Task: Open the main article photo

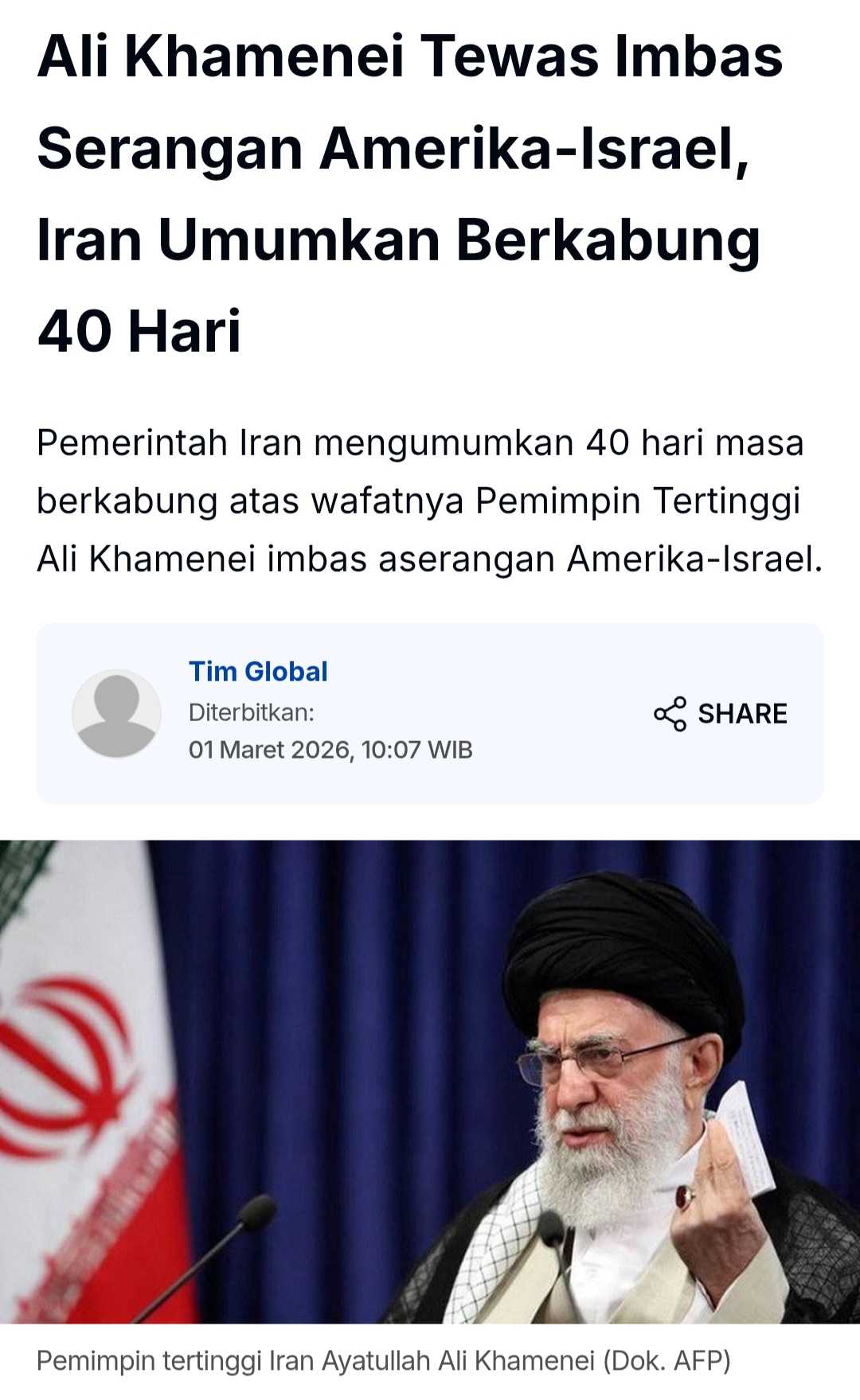Action: [430, 1082]
